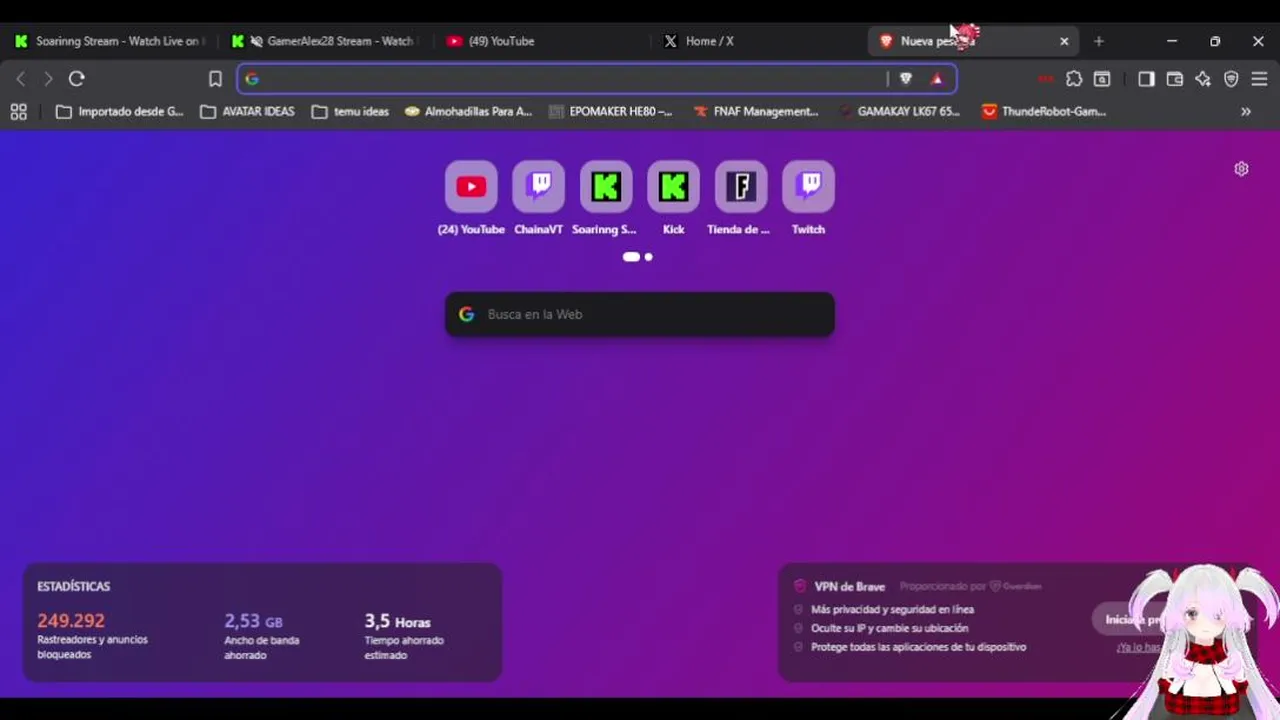Open the ChainaVT Twitch shortcut tile
The width and height of the screenshot is (1280, 720).
(x=538, y=187)
